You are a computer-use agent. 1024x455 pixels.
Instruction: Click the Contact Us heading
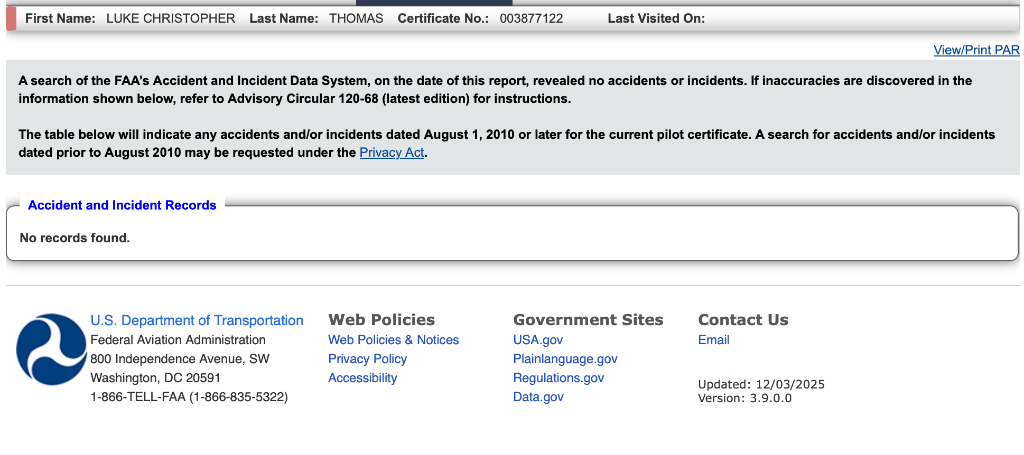click(743, 320)
